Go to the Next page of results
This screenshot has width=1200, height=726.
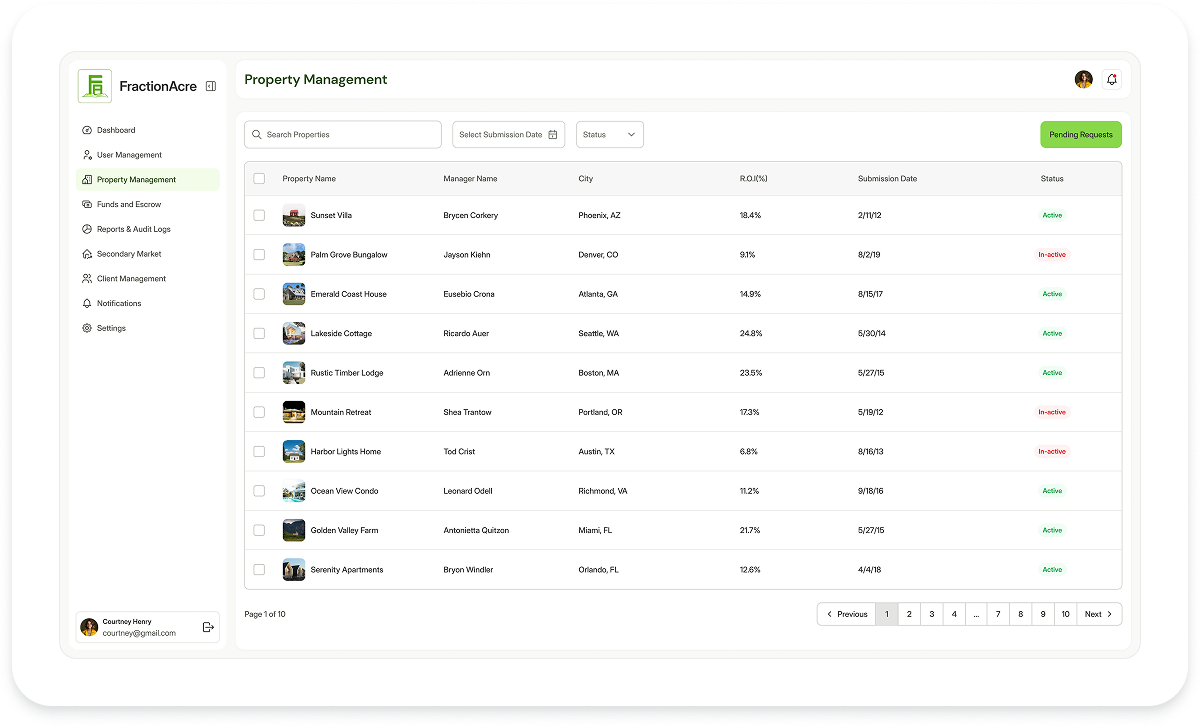point(1097,614)
